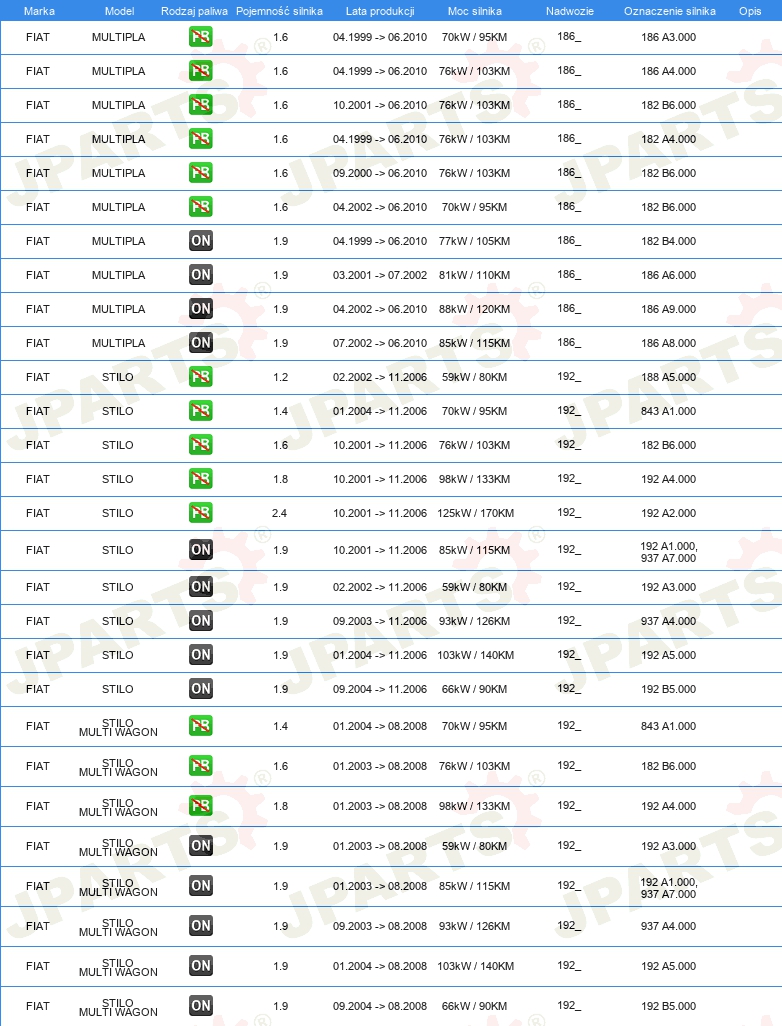Select engine code 186 A3.000
Image resolution: width=782 pixels, height=1026 pixels.
coord(668,37)
